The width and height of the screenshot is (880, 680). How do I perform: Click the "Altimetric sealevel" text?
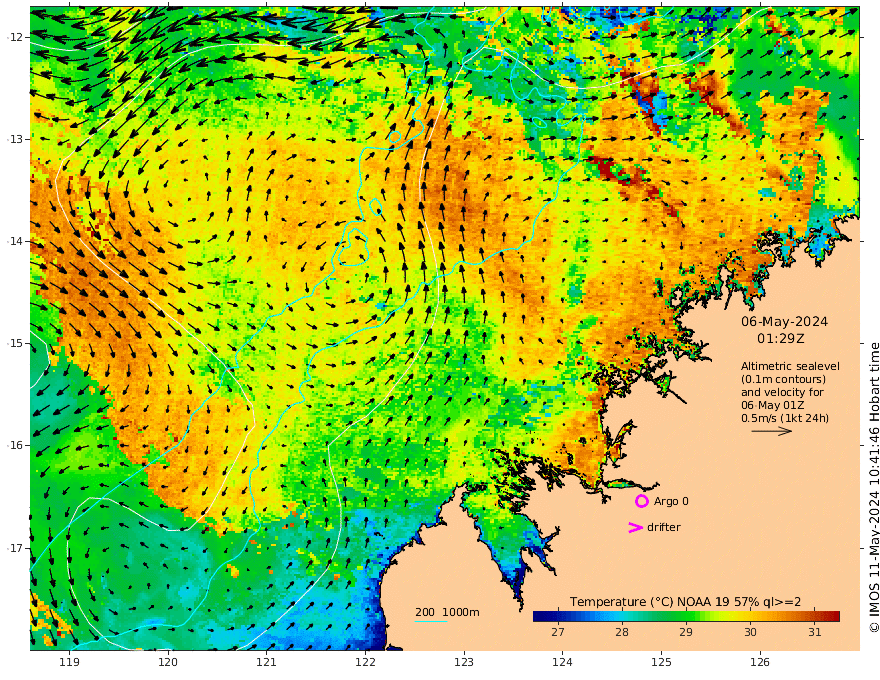tap(790, 366)
